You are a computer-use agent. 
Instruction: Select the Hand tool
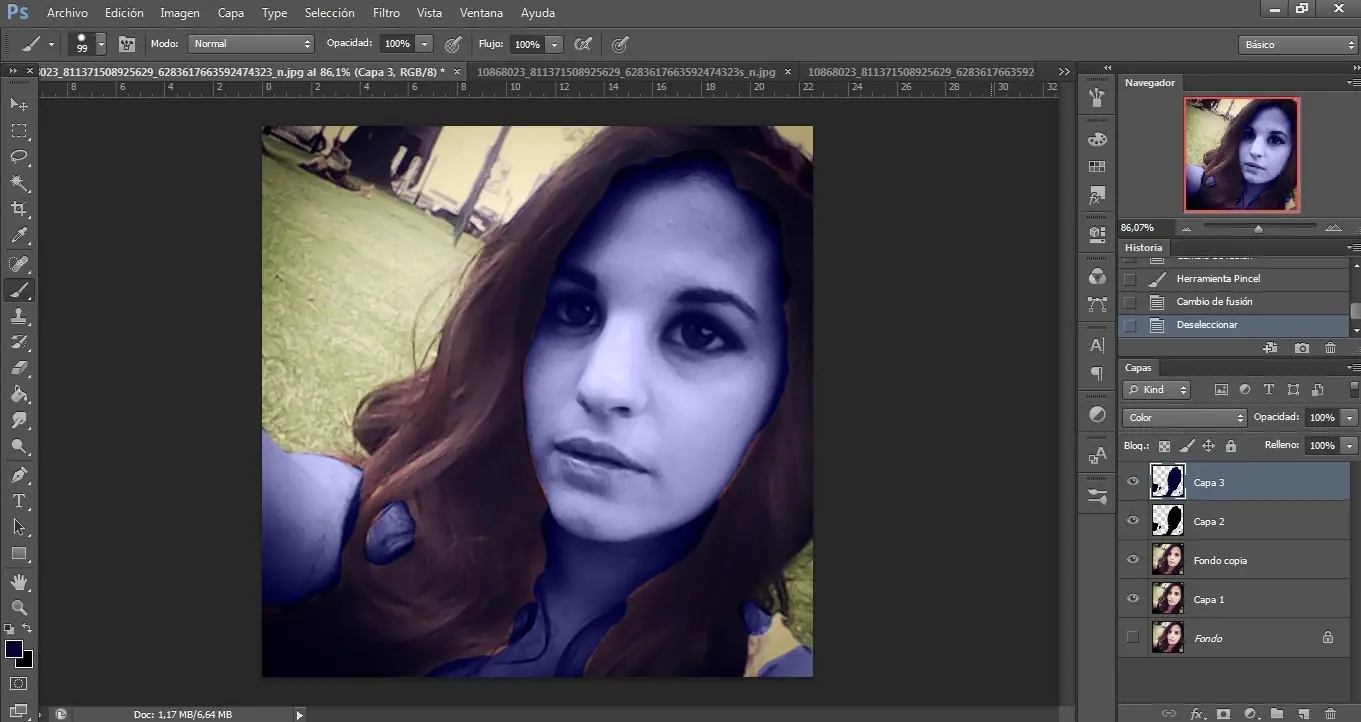click(19, 581)
